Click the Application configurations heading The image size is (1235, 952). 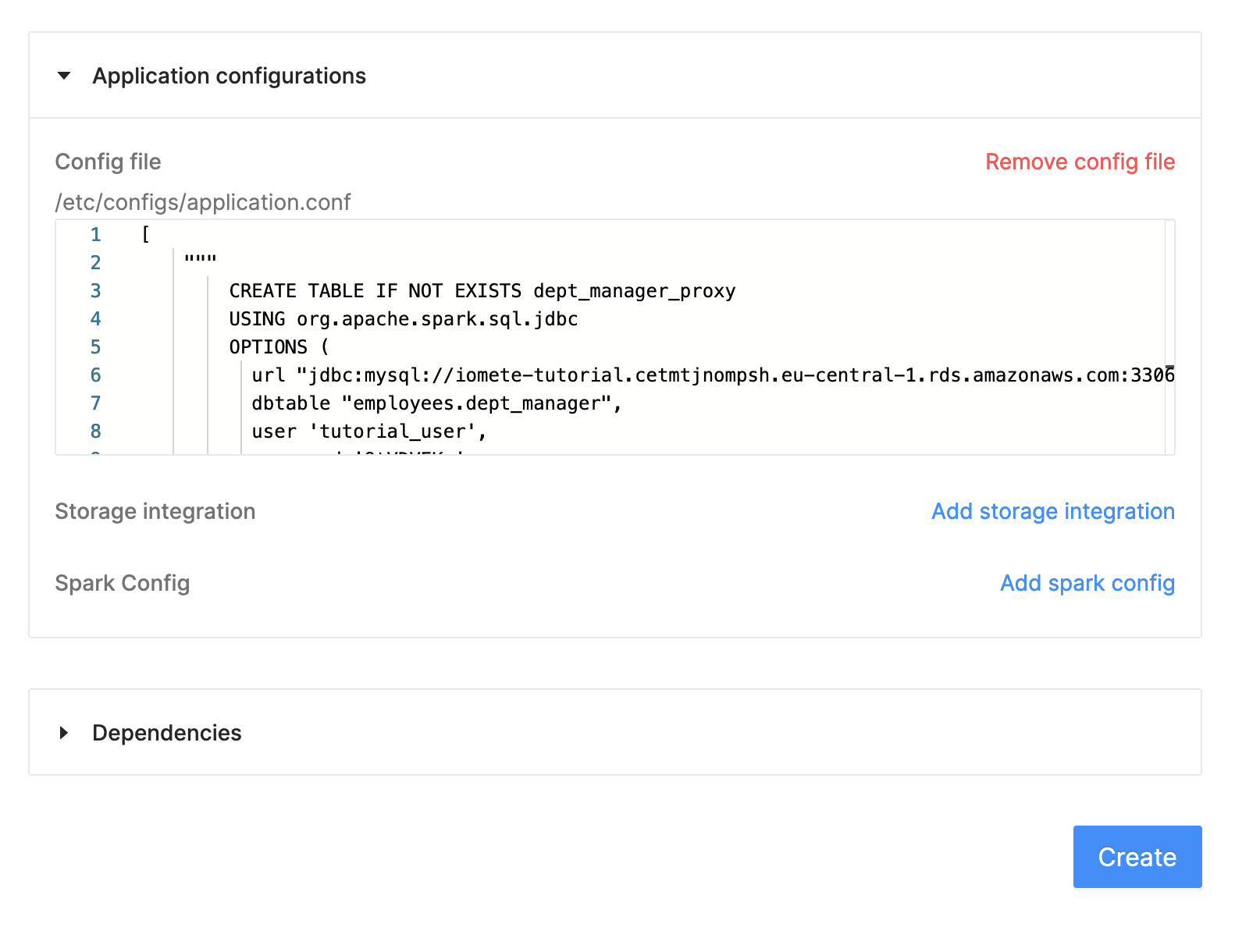point(229,76)
